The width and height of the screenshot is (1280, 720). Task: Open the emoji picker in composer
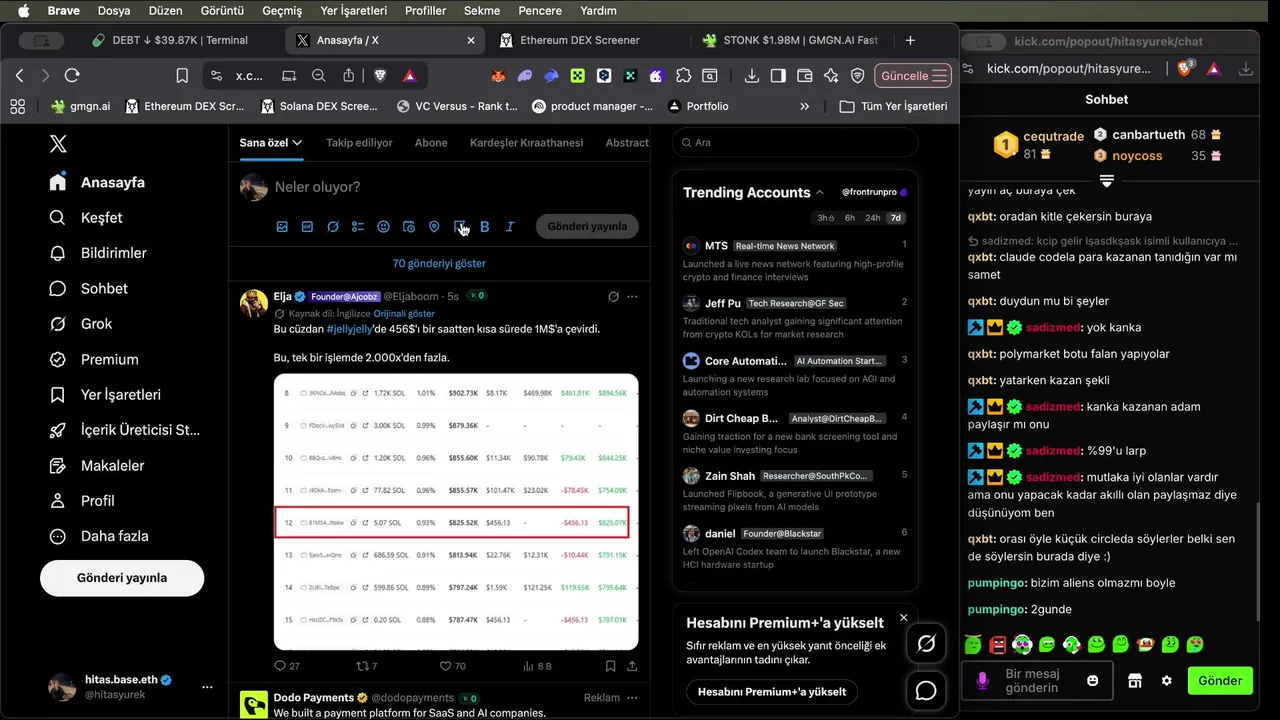point(383,227)
